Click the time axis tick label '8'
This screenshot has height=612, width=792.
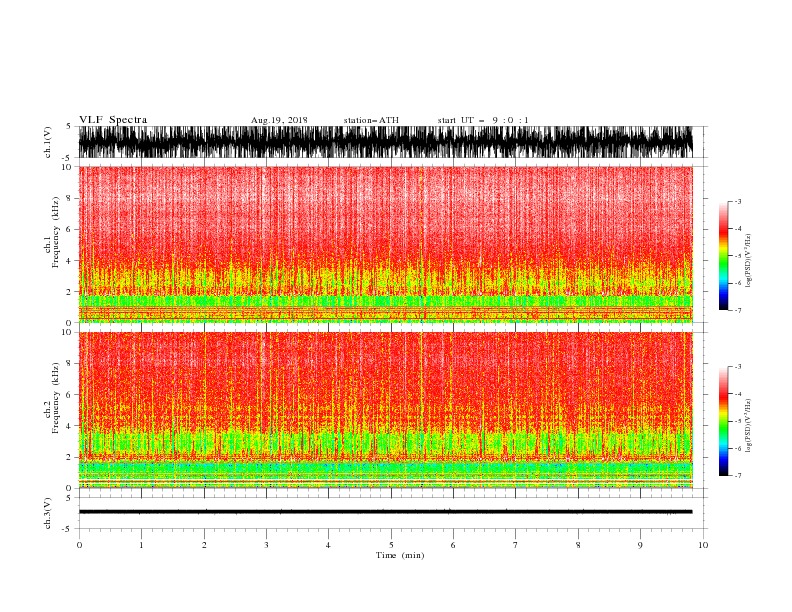(578, 545)
